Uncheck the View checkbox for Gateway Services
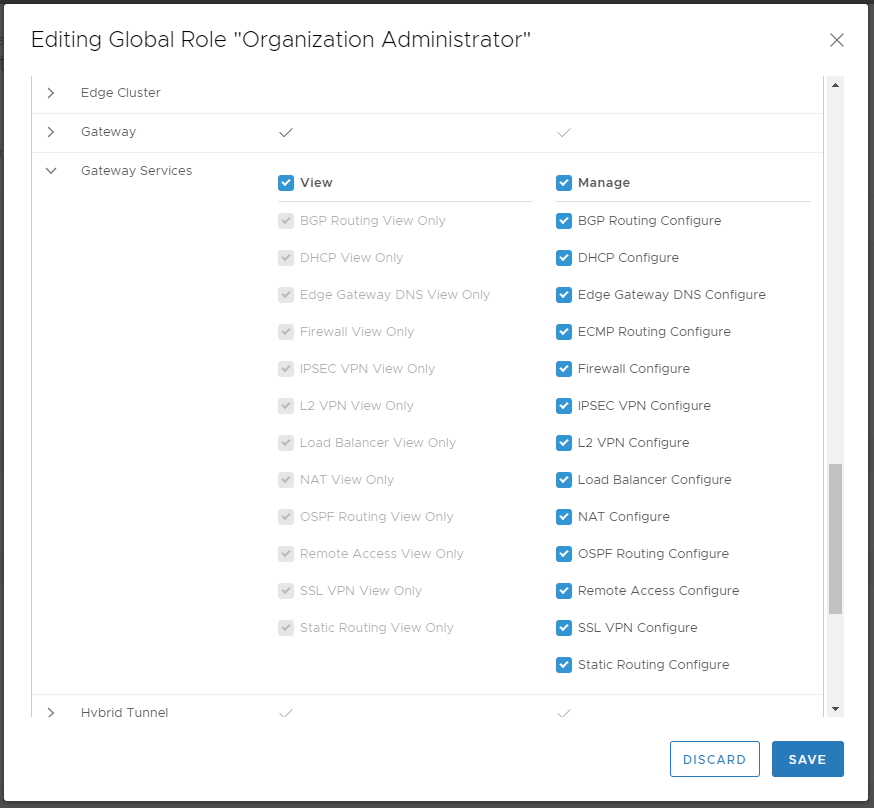 [286, 183]
